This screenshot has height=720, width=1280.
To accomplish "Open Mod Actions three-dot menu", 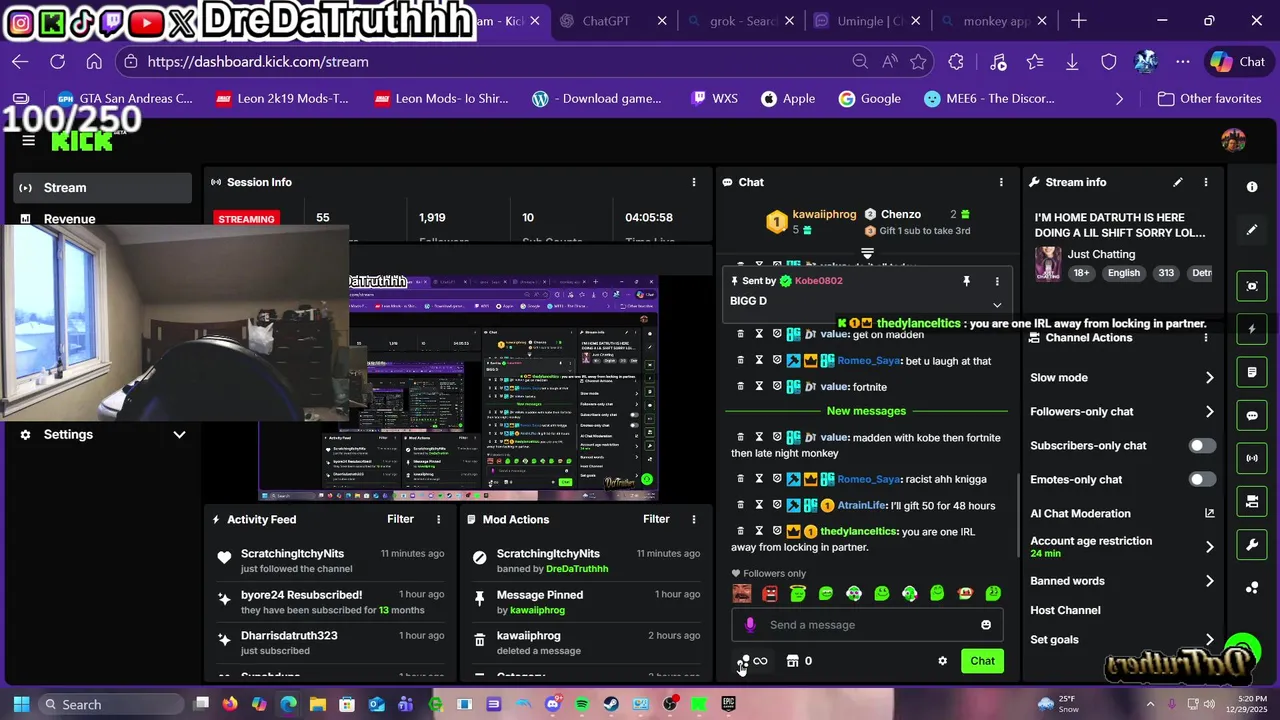I will click(x=694, y=519).
